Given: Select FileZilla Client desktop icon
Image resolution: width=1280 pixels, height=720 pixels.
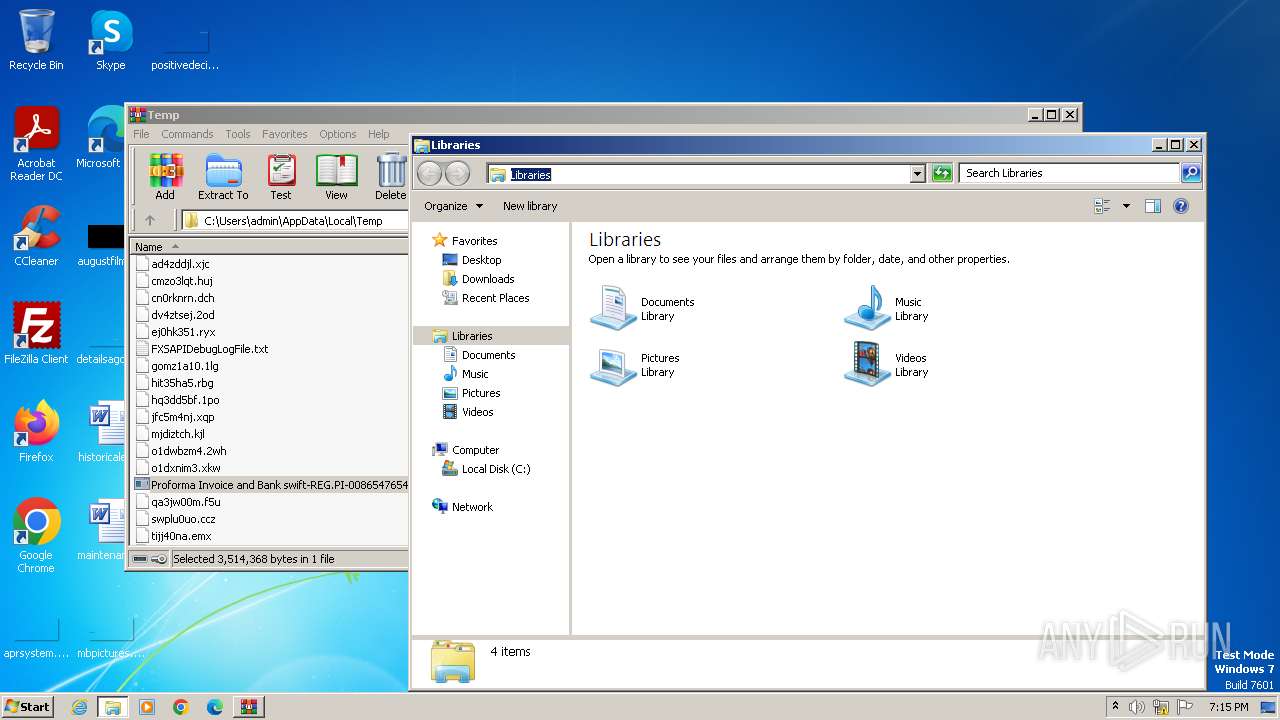Looking at the screenshot, I should point(36,333).
